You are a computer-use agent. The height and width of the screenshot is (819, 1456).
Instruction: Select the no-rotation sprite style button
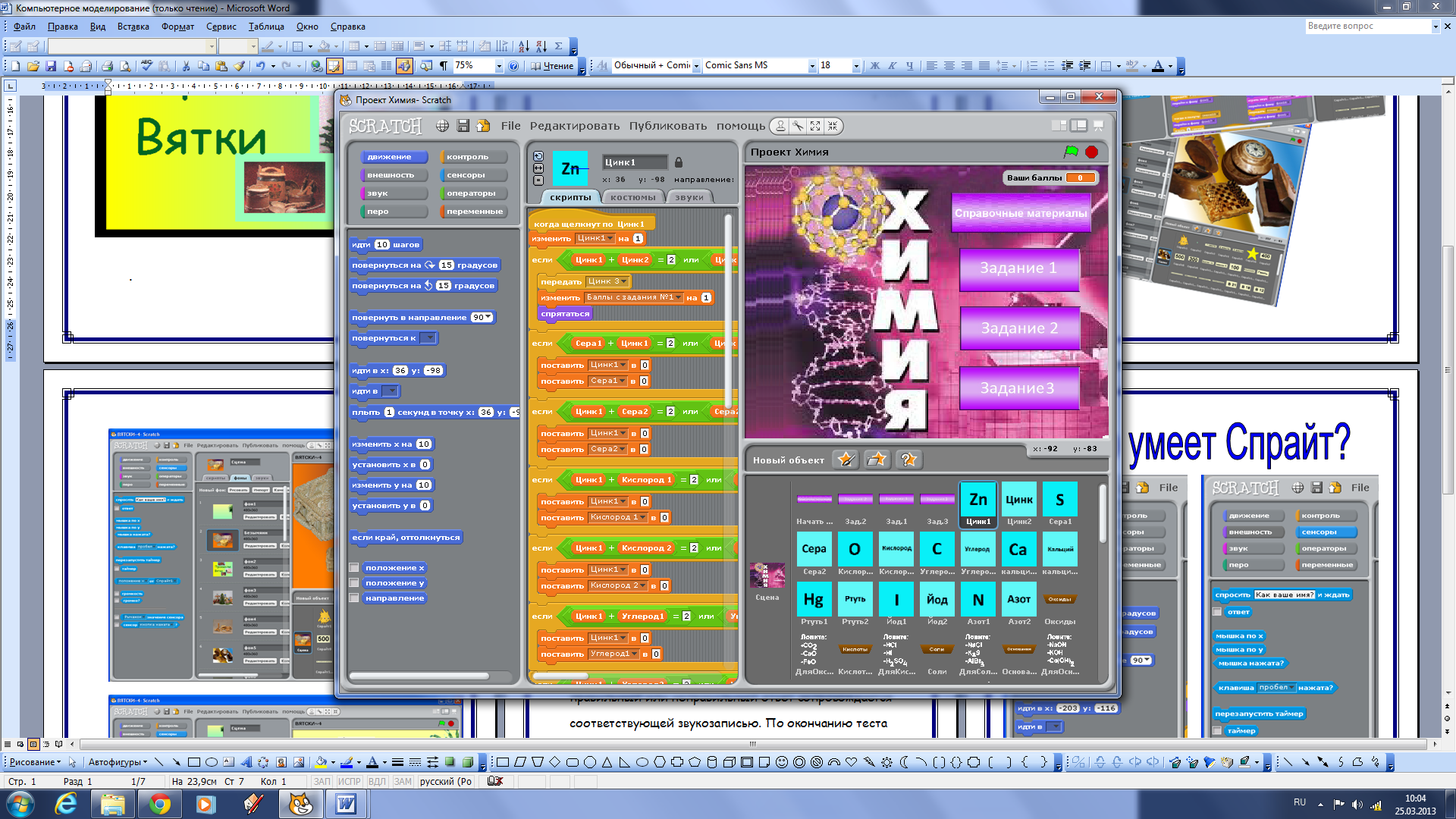pyautogui.click(x=538, y=180)
